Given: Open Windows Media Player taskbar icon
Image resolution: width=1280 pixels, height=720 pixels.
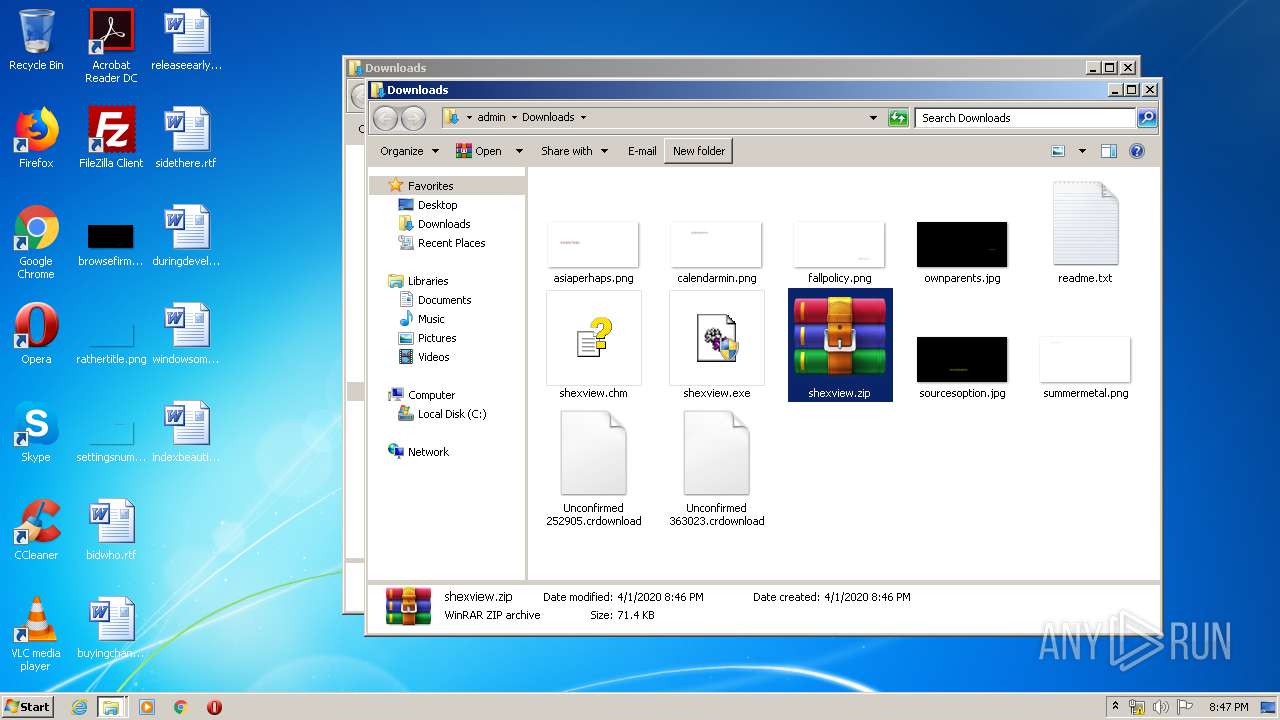Looking at the screenshot, I should pos(147,707).
